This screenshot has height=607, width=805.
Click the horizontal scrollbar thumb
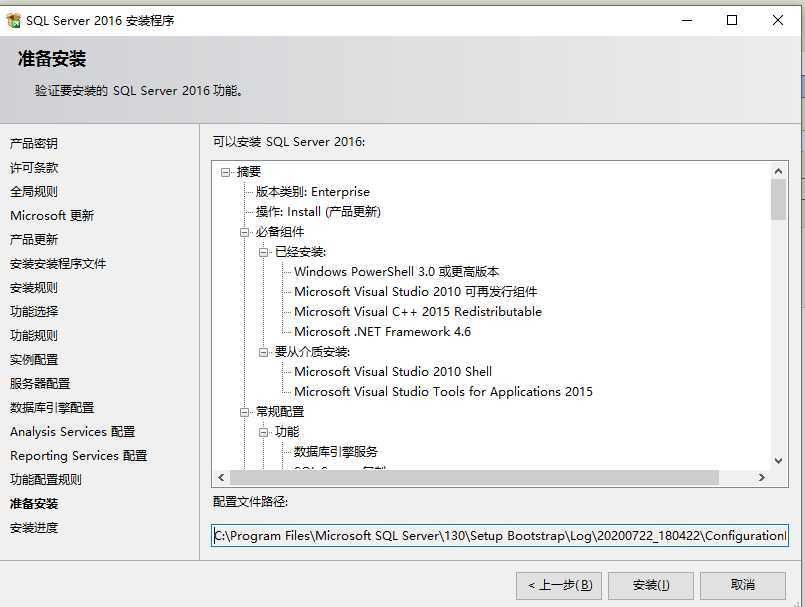click(474, 478)
